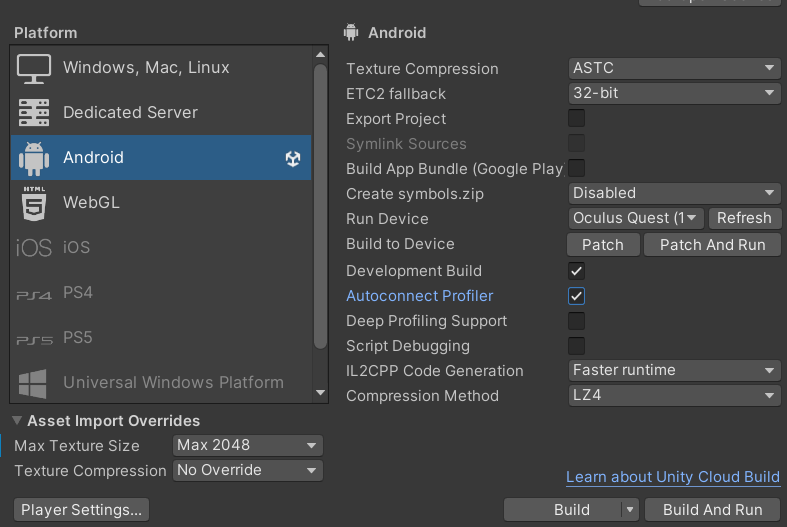Image resolution: width=787 pixels, height=527 pixels.
Task: Uncheck the Autoconnect Profiler checkbox
Action: (x=576, y=296)
